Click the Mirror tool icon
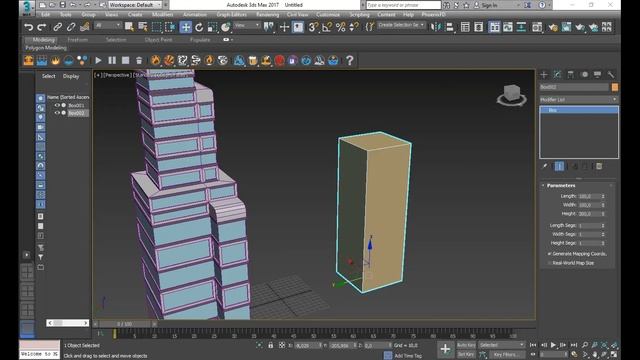640x360 pixels. (436, 27)
